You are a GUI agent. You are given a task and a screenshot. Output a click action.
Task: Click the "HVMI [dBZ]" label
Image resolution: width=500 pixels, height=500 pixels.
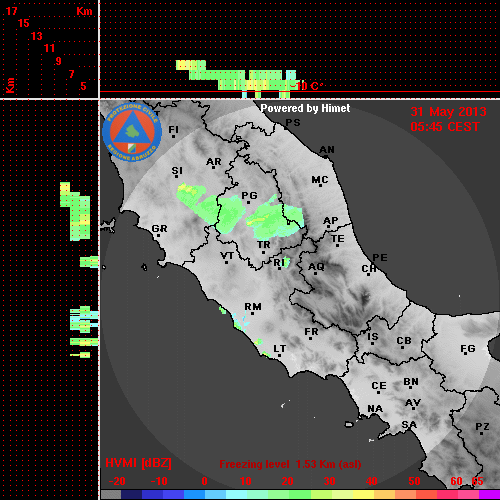(x=138, y=463)
